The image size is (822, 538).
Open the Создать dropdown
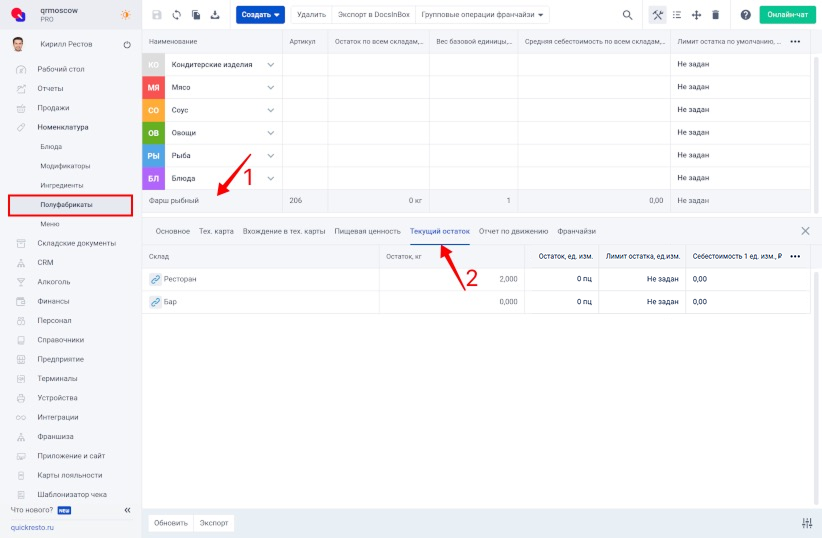(x=260, y=15)
